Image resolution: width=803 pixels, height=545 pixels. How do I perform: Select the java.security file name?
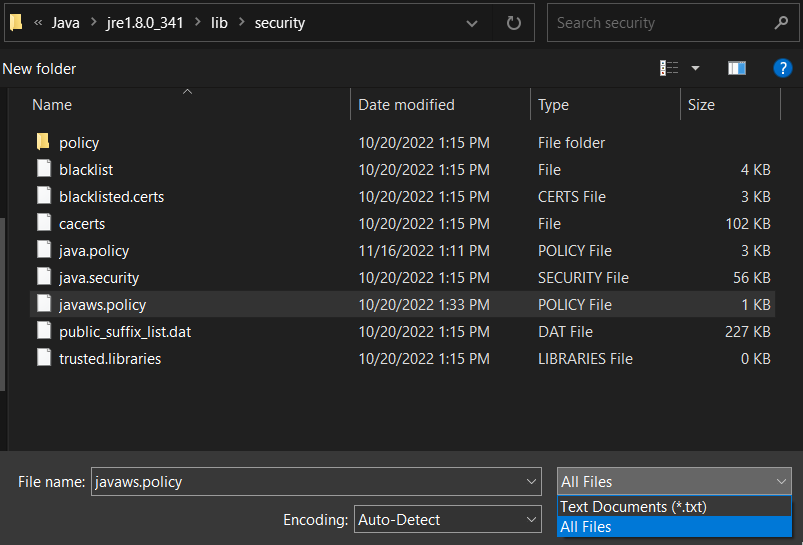click(x=99, y=278)
